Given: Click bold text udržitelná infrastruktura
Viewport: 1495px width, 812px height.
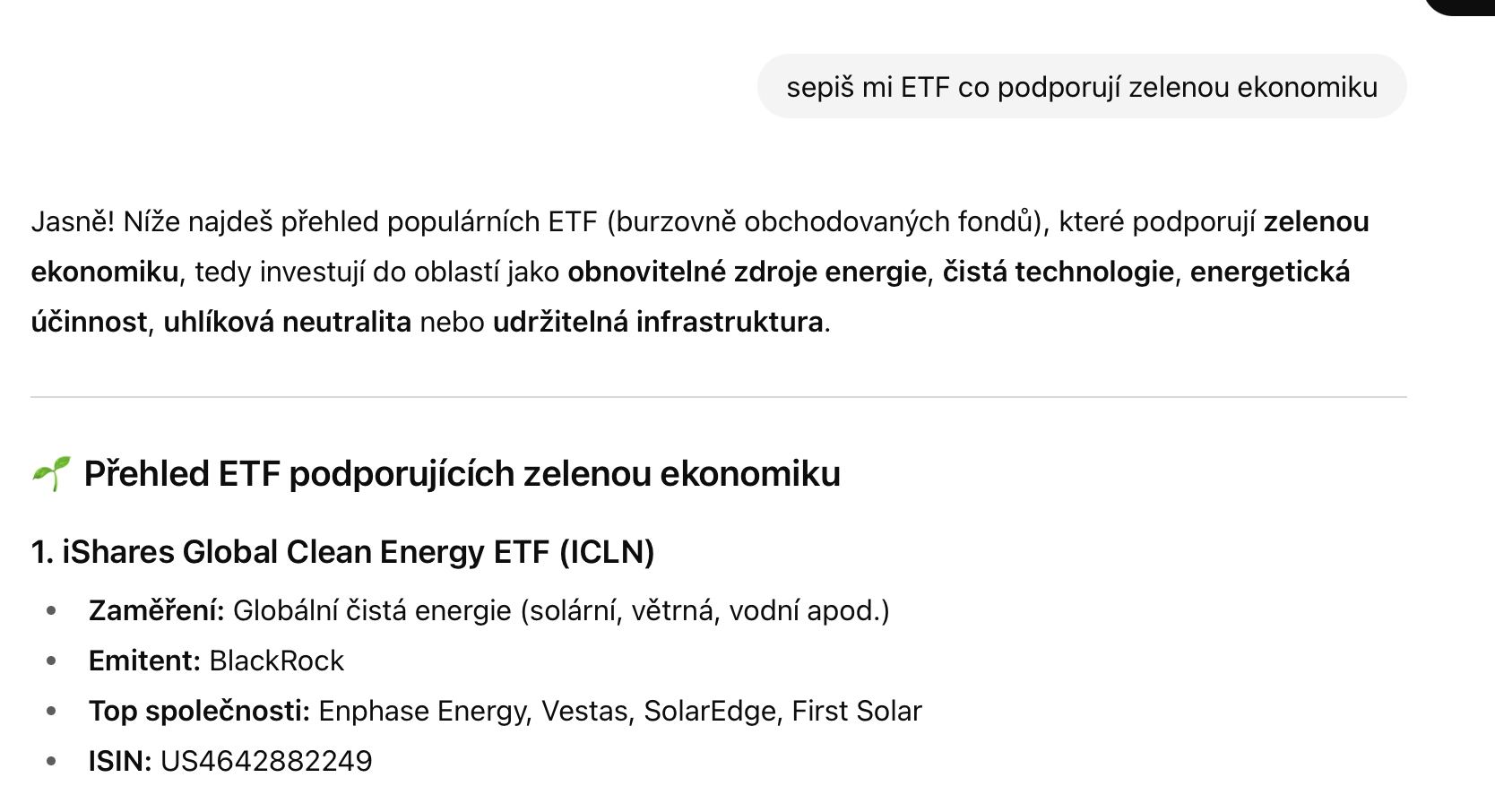Looking at the screenshot, I should (658, 322).
